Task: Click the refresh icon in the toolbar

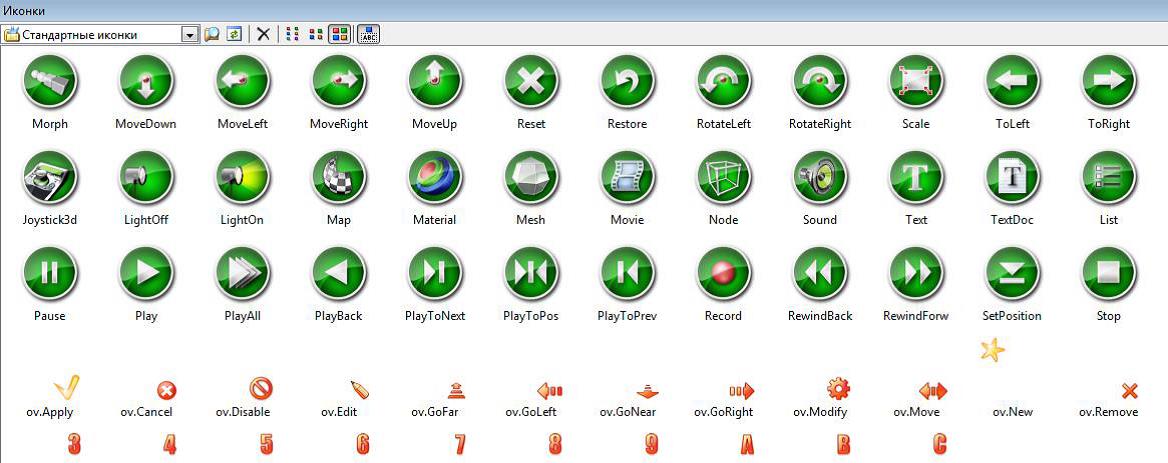Action: pos(234,34)
